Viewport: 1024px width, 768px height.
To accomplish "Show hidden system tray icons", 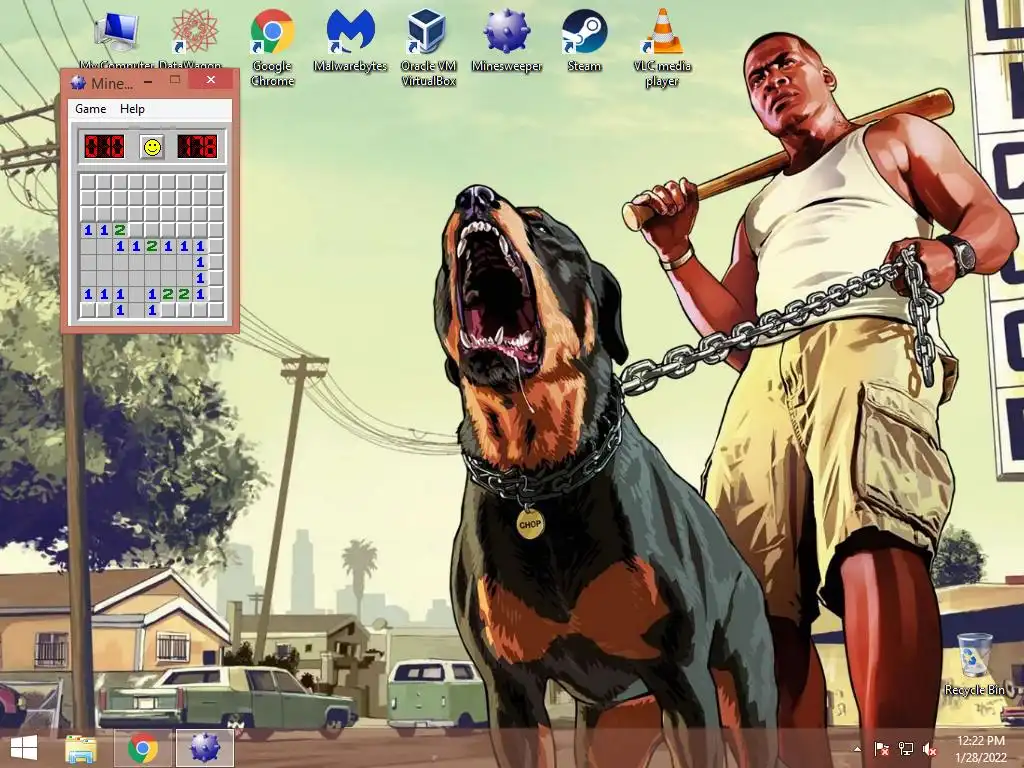I will (857, 749).
